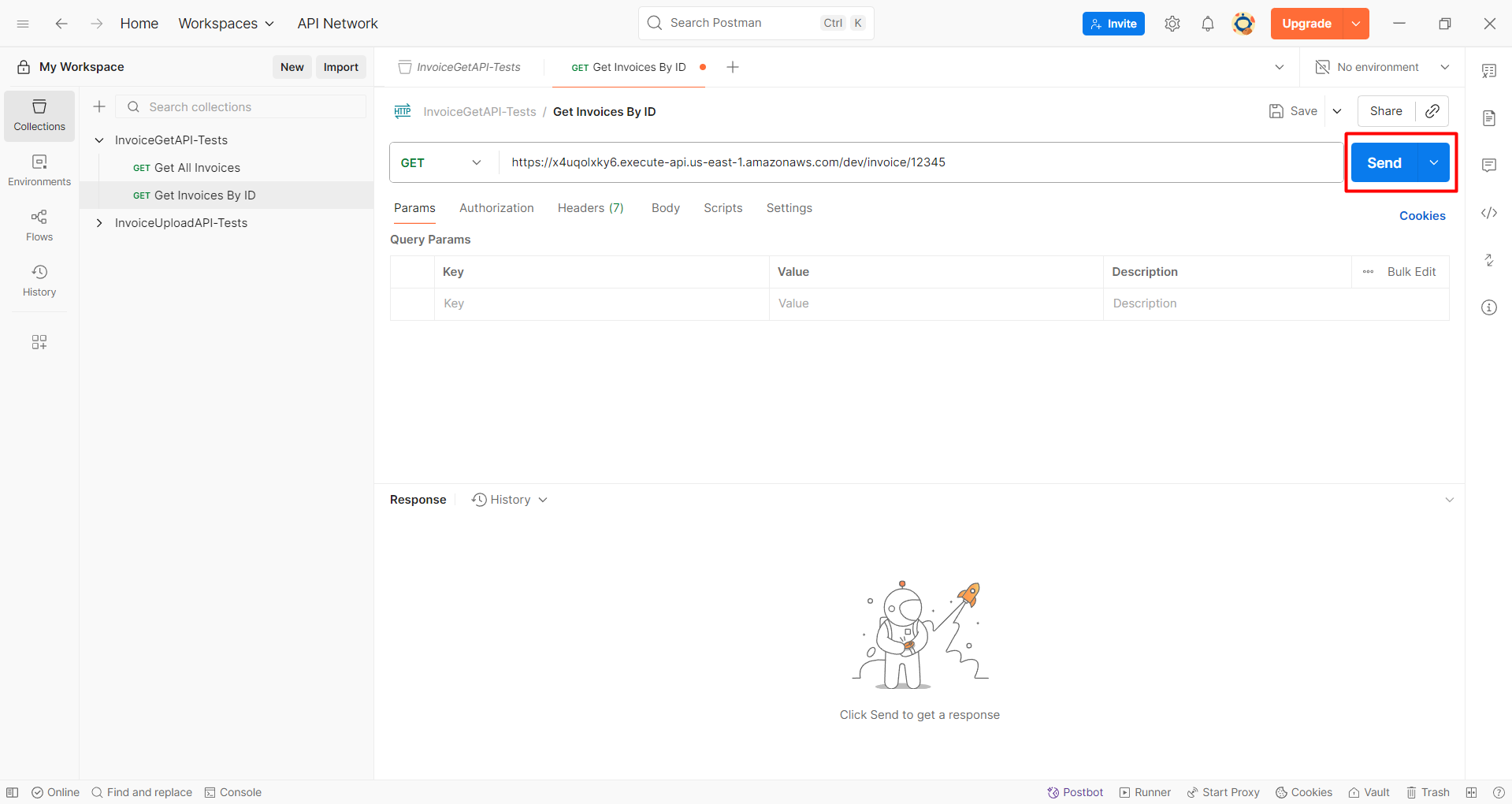This screenshot has width=1512, height=804.
Task: Open the Runner from the status bar
Action: [1144, 792]
